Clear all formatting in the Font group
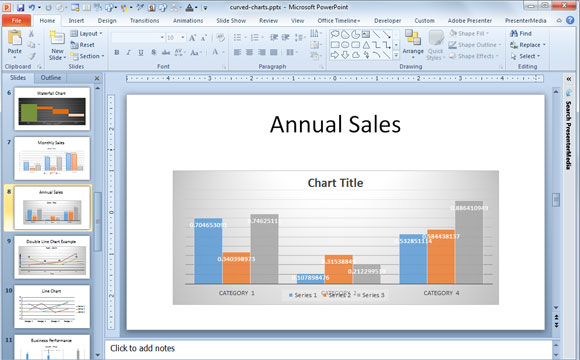580x360 pixels. click(x=220, y=37)
